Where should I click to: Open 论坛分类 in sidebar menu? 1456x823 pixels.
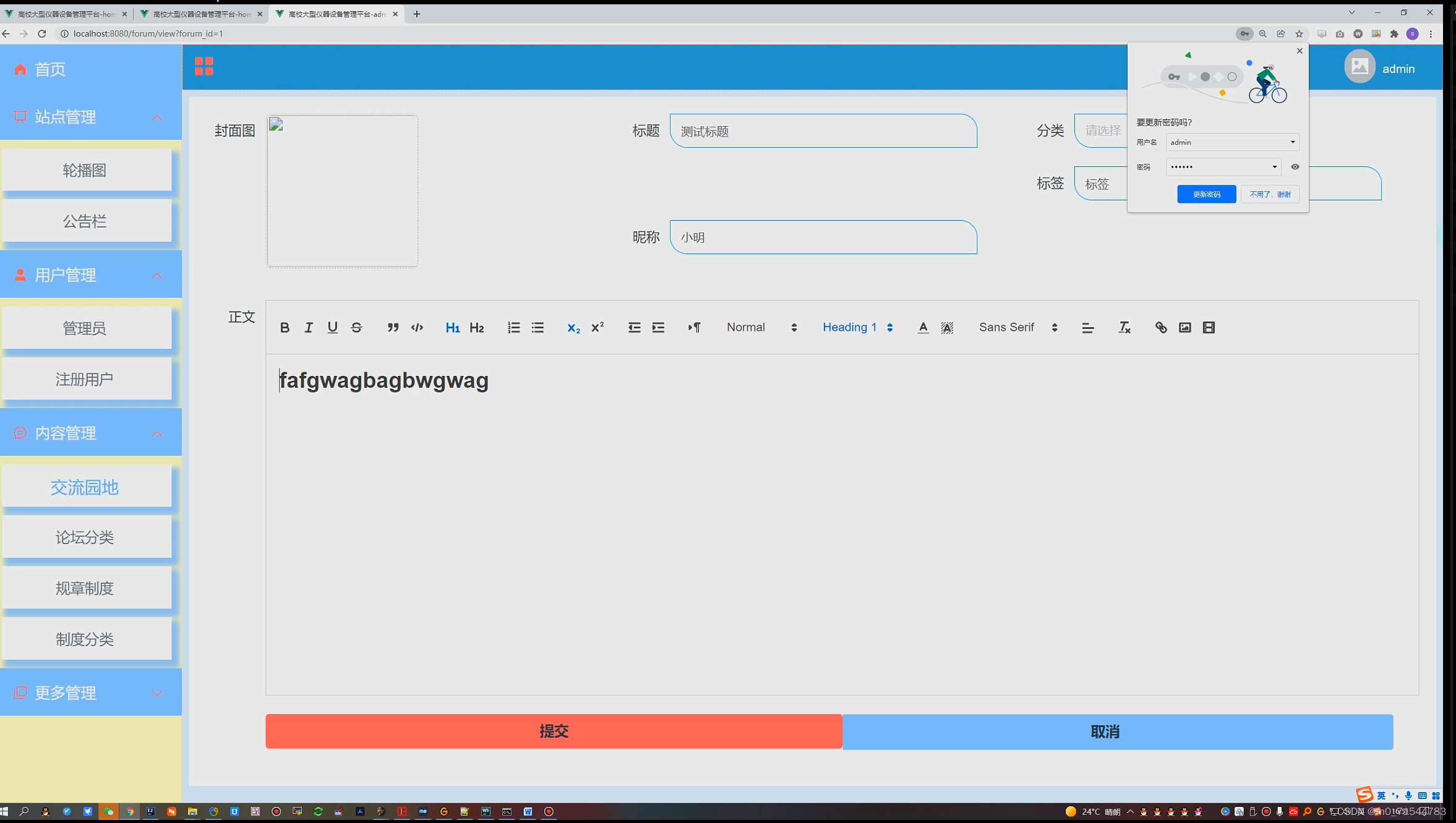pyautogui.click(x=85, y=537)
